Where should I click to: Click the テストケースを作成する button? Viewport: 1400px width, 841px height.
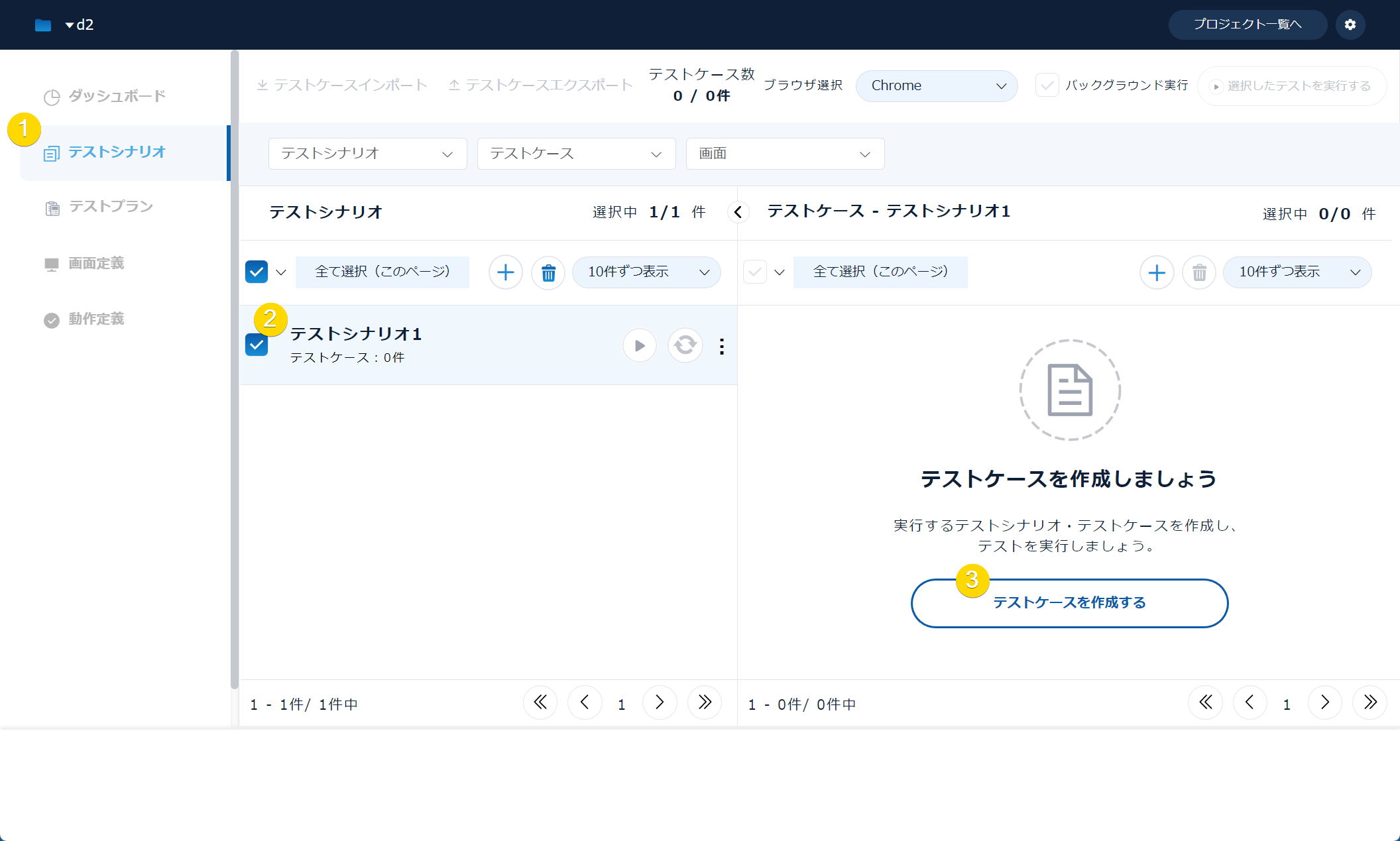(1069, 603)
